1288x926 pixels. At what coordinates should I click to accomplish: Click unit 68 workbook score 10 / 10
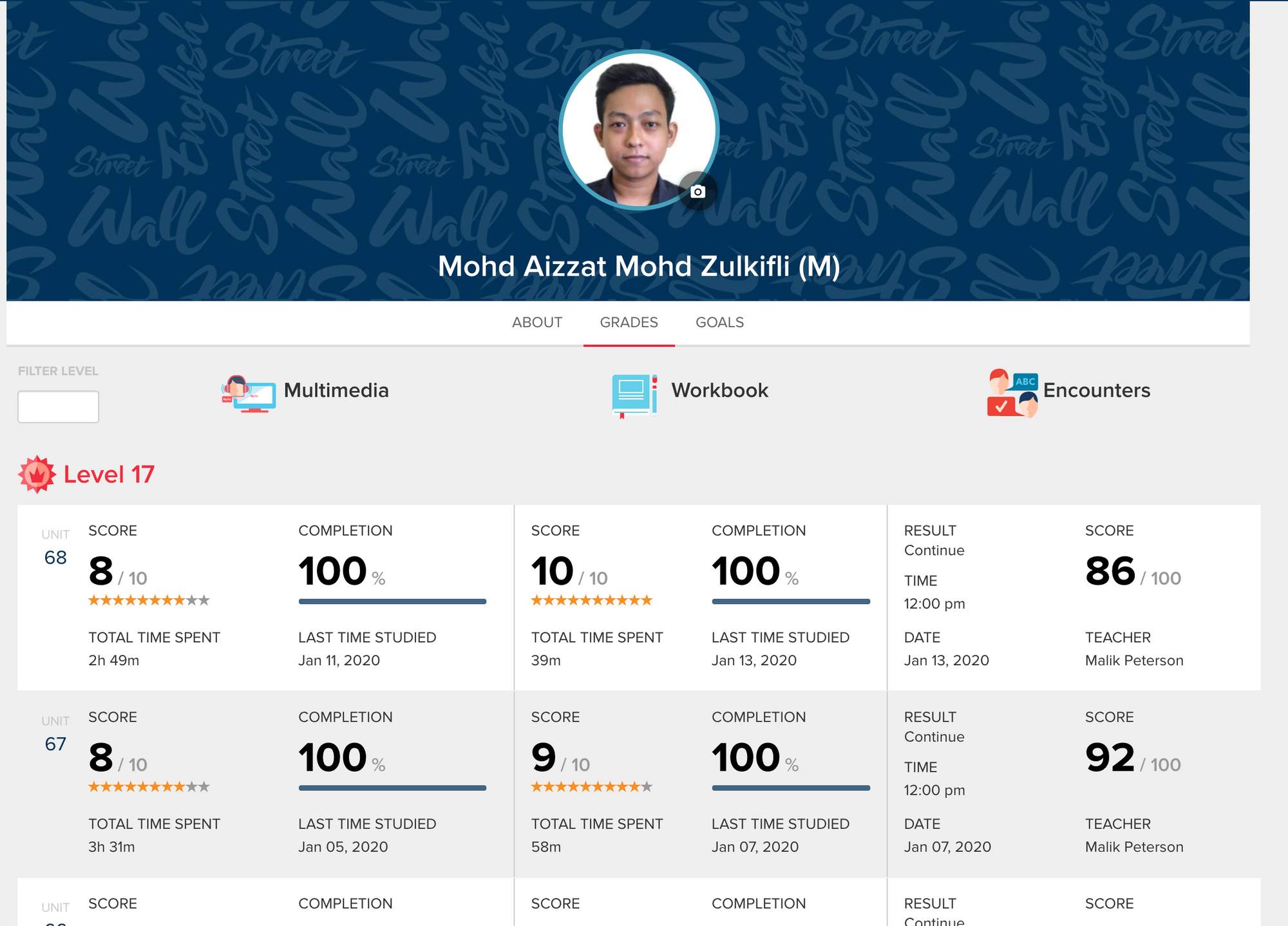[569, 572]
